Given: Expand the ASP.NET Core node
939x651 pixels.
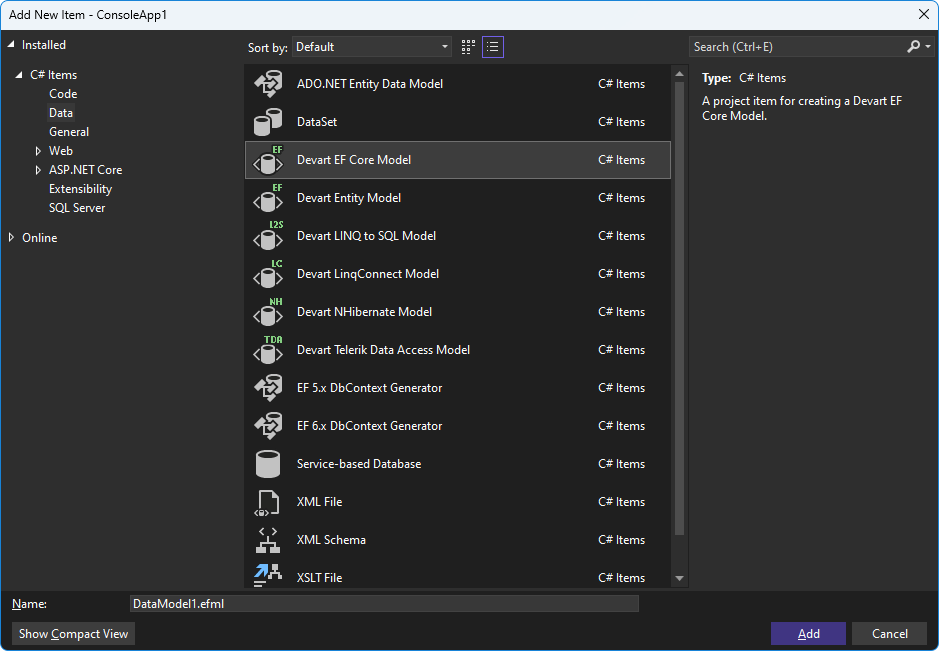Looking at the screenshot, I should [x=38, y=170].
